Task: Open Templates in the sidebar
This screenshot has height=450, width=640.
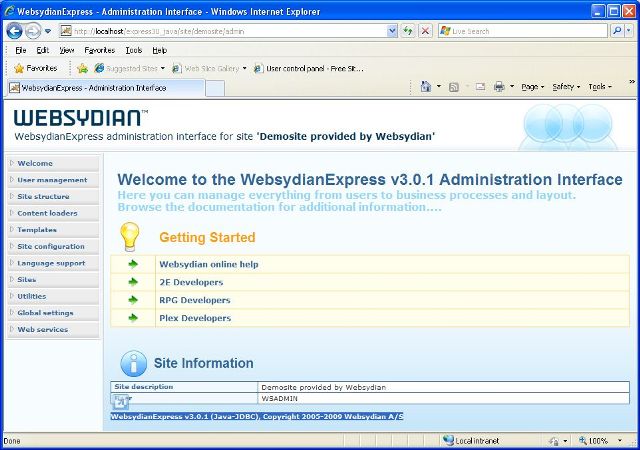Action: coord(53,230)
